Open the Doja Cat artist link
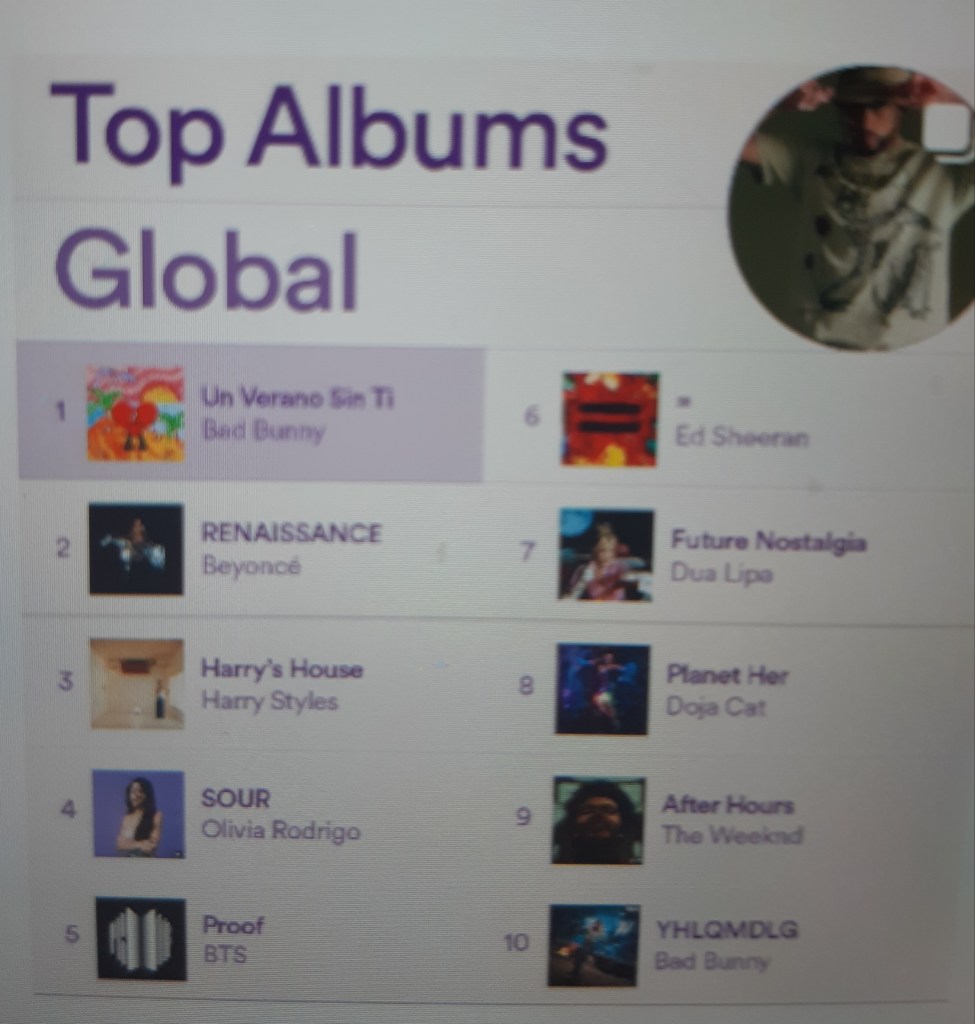 pos(716,707)
